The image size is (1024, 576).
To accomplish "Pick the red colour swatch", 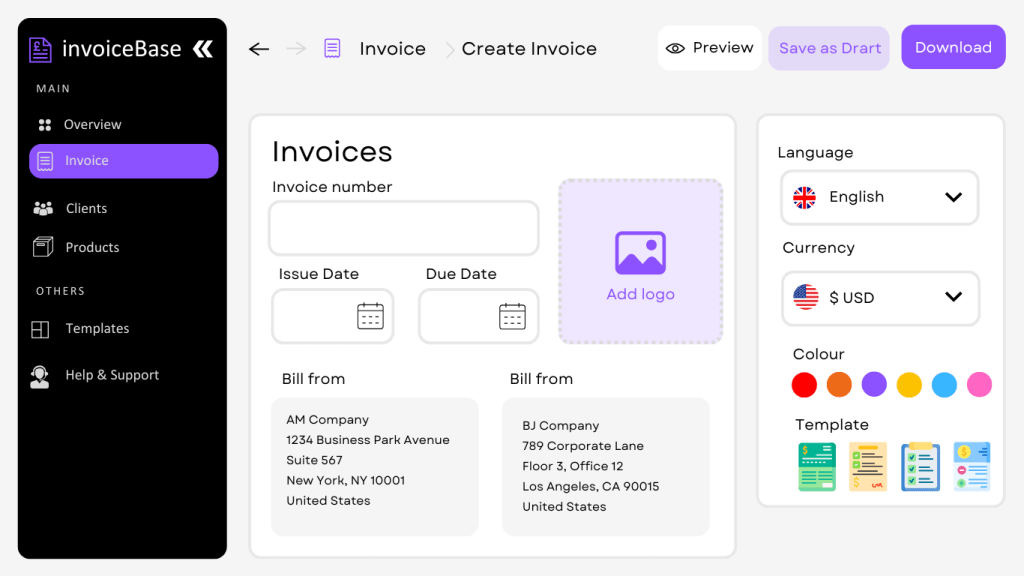I will 804,385.
